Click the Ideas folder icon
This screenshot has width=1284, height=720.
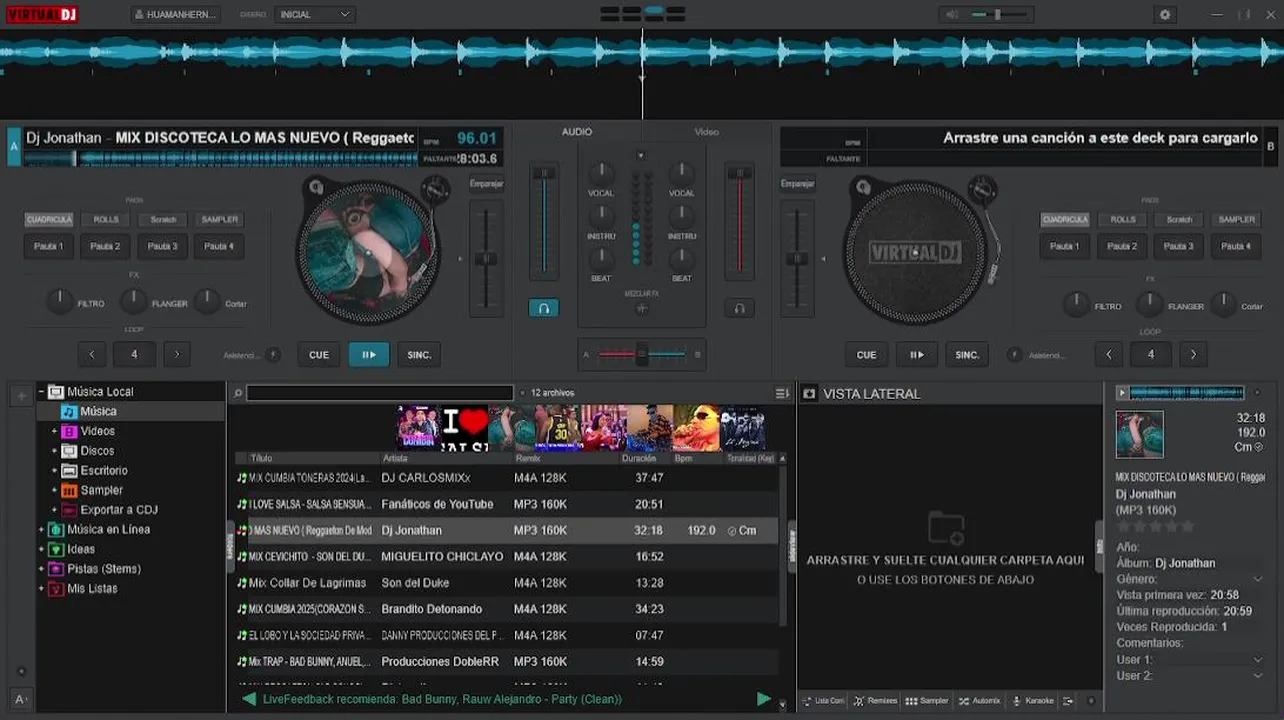click(x=56, y=549)
